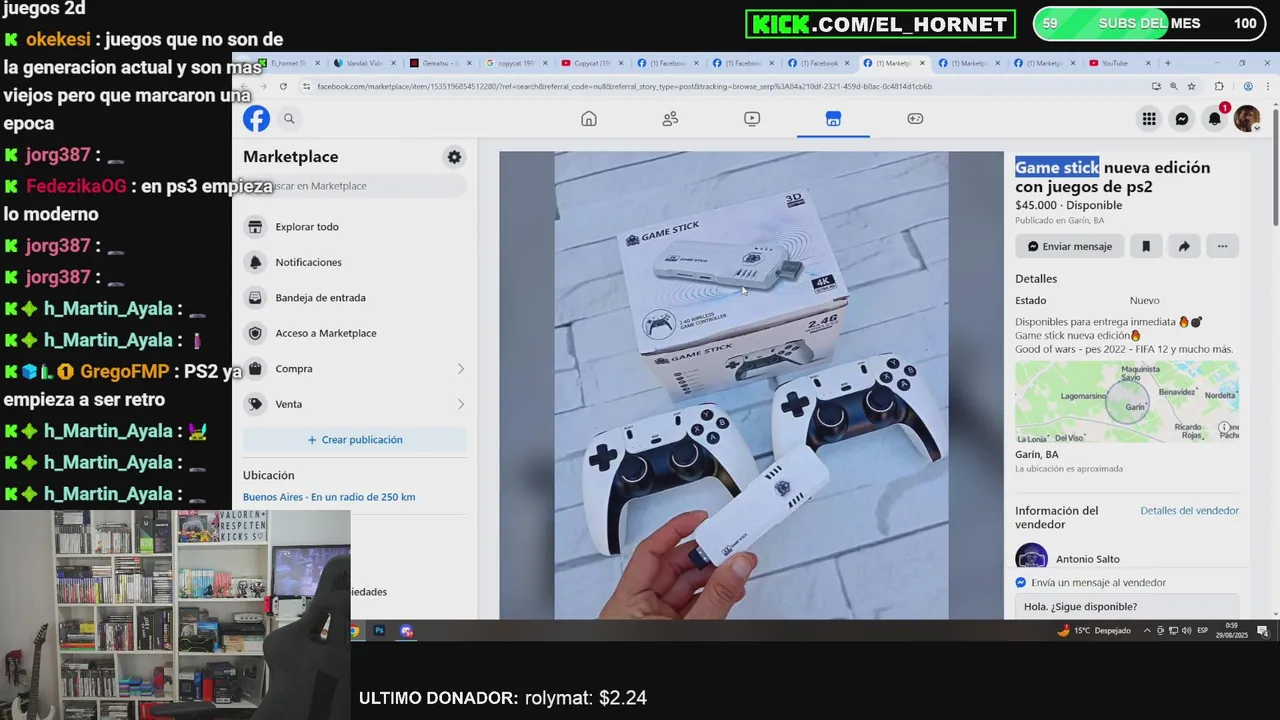The height and width of the screenshot is (720, 1280).
Task: Switch to the El_hornet browser tab
Action: click(289, 63)
